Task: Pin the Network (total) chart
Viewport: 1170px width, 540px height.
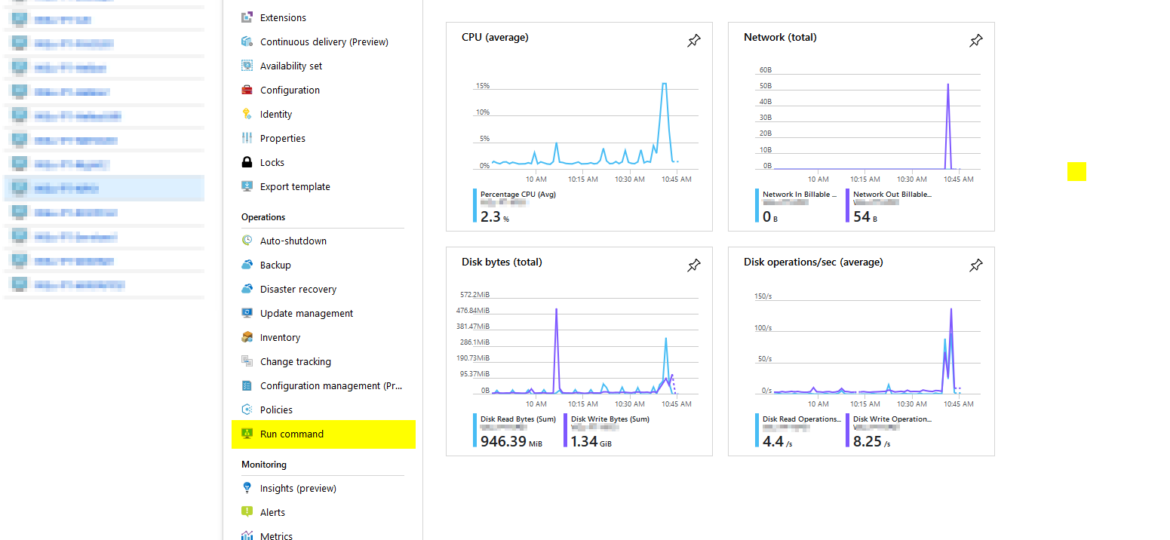Action: click(x=976, y=42)
